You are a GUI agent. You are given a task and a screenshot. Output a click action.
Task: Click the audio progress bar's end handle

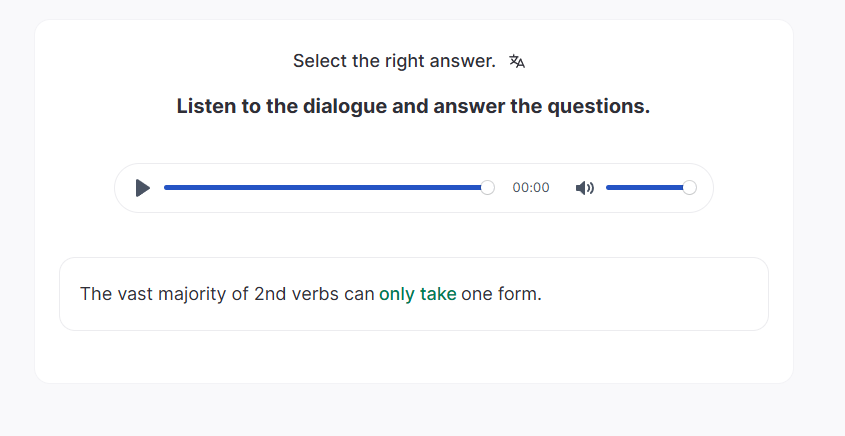pos(487,188)
